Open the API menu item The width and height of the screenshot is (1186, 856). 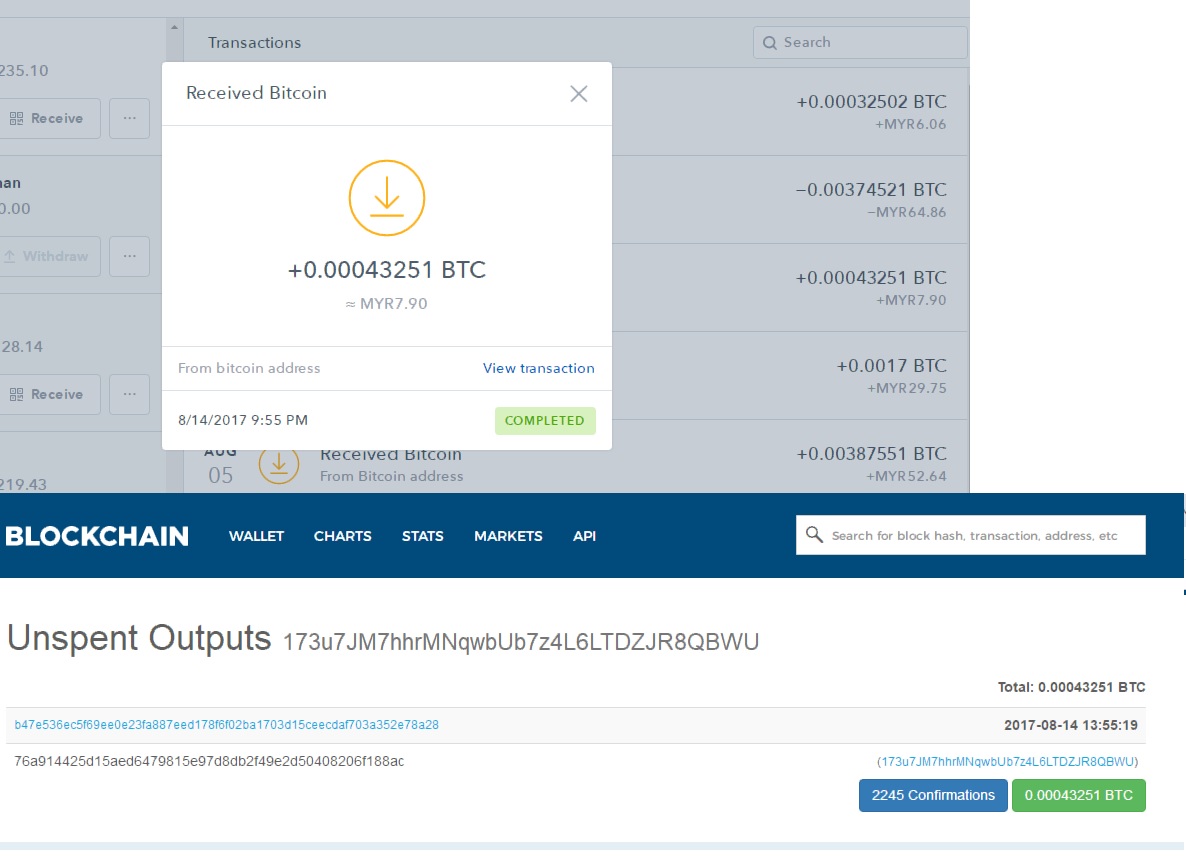pyautogui.click(x=584, y=536)
